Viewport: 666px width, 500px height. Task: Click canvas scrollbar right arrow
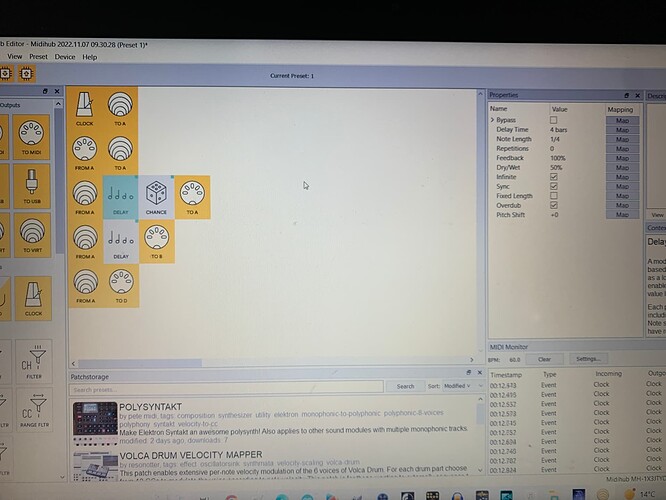pos(471,360)
